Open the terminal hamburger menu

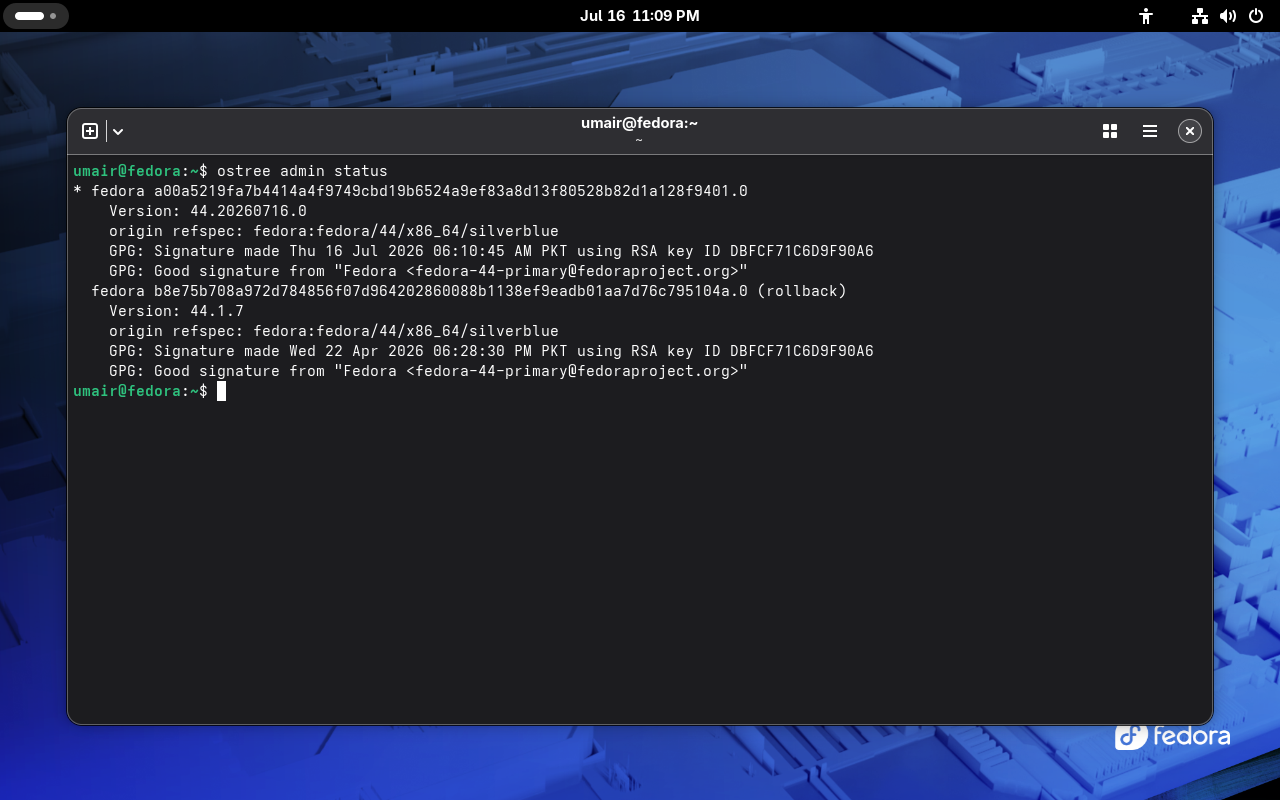pyautogui.click(x=1150, y=131)
